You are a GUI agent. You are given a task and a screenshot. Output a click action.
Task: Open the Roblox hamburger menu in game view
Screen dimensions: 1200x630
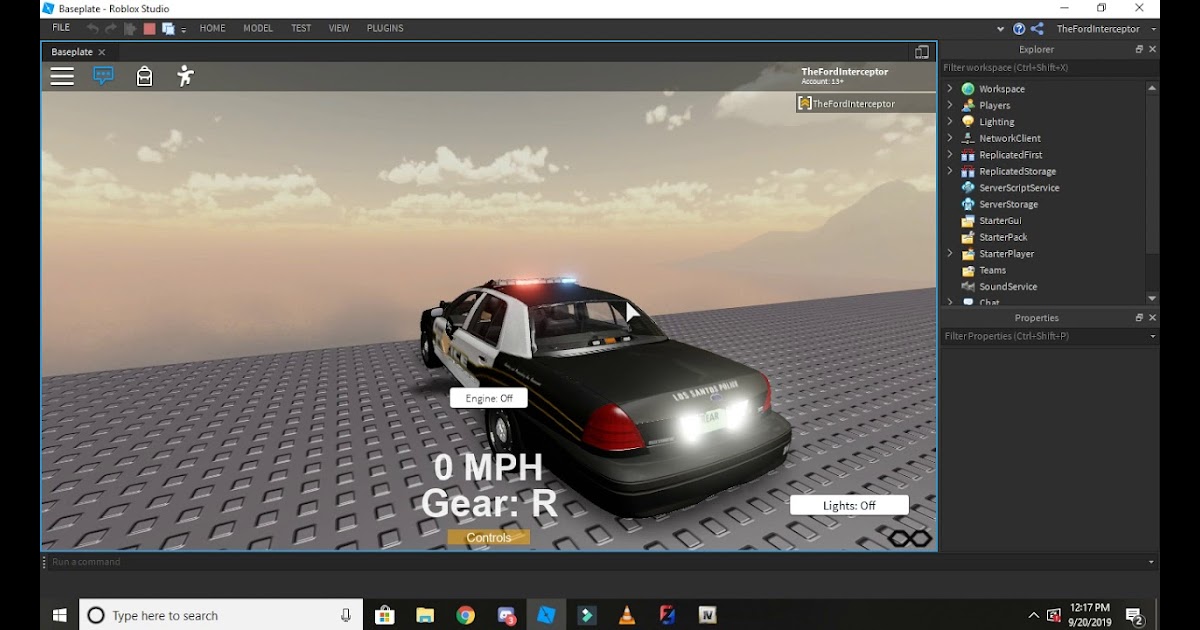pos(62,77)
